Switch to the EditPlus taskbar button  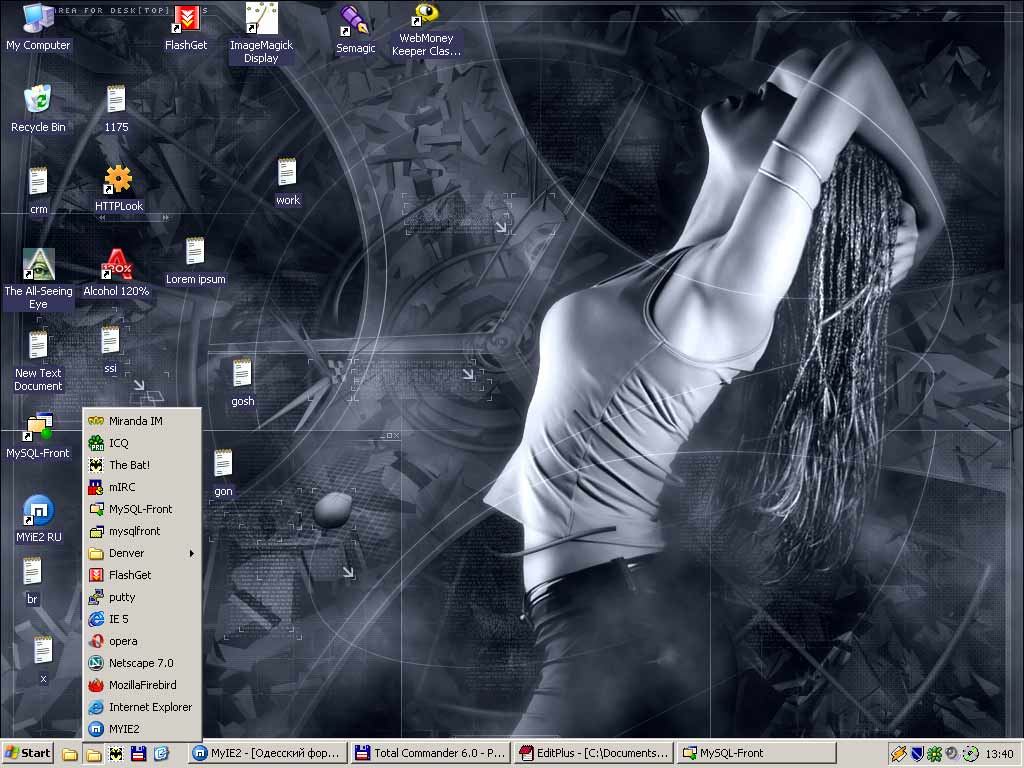(592, 754)
